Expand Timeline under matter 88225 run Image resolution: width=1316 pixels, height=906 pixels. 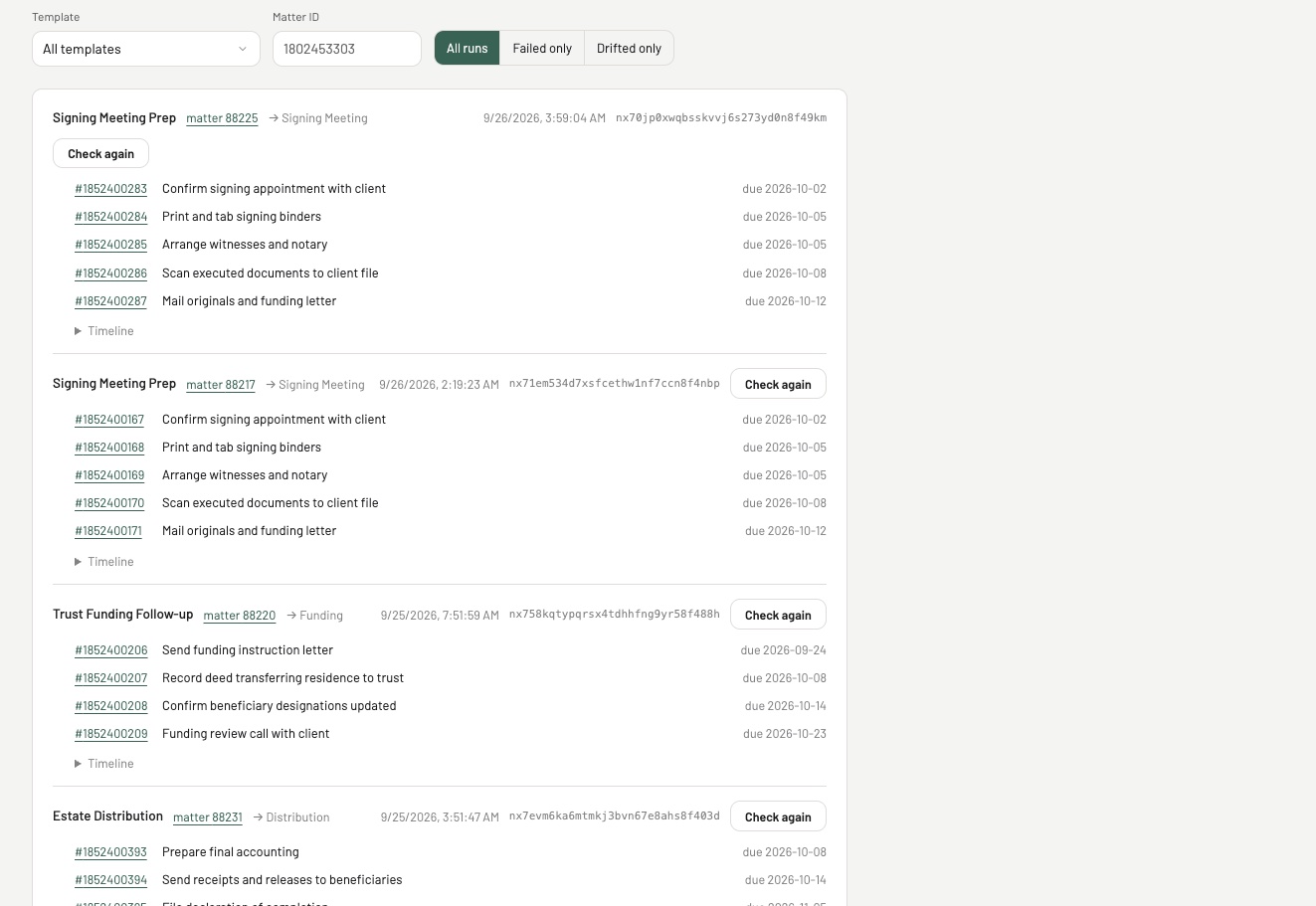tap(103, 331)
